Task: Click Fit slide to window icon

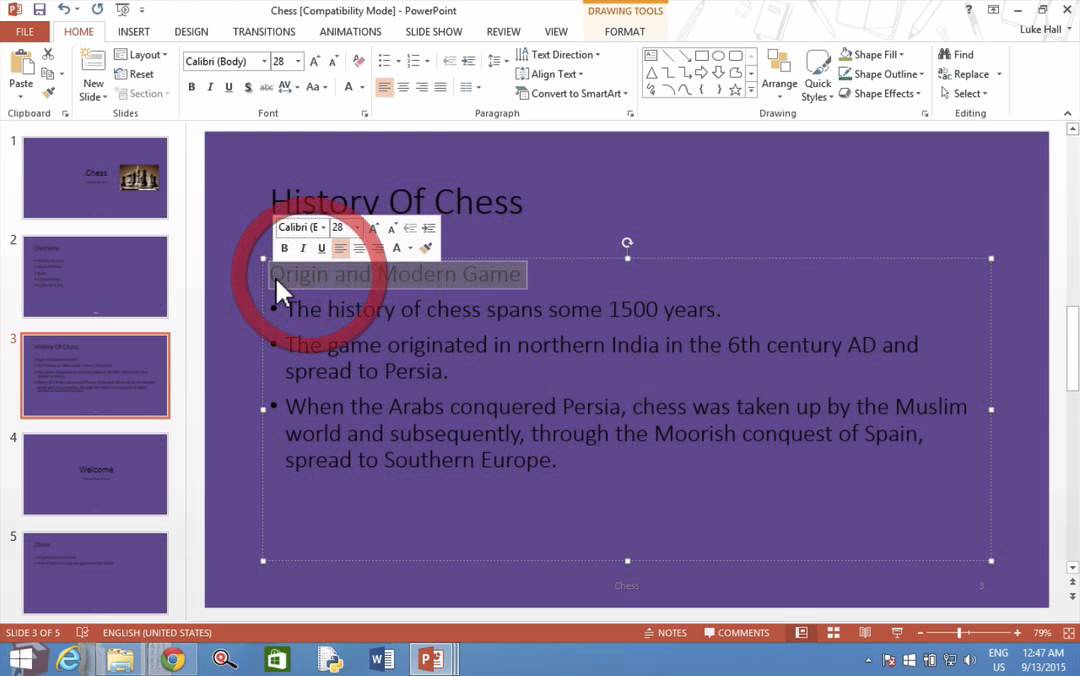Action: click(x=1069, y=633)
